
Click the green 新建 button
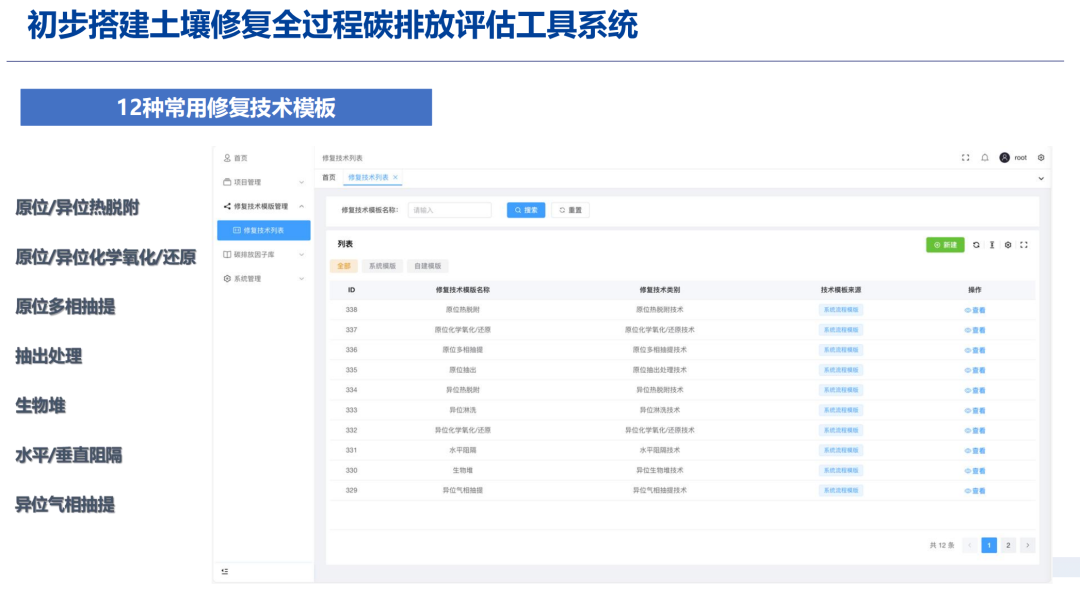946,244
